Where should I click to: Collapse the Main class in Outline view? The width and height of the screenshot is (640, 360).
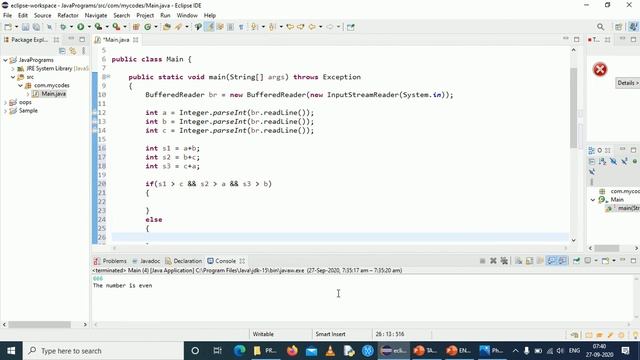(593, 200)
